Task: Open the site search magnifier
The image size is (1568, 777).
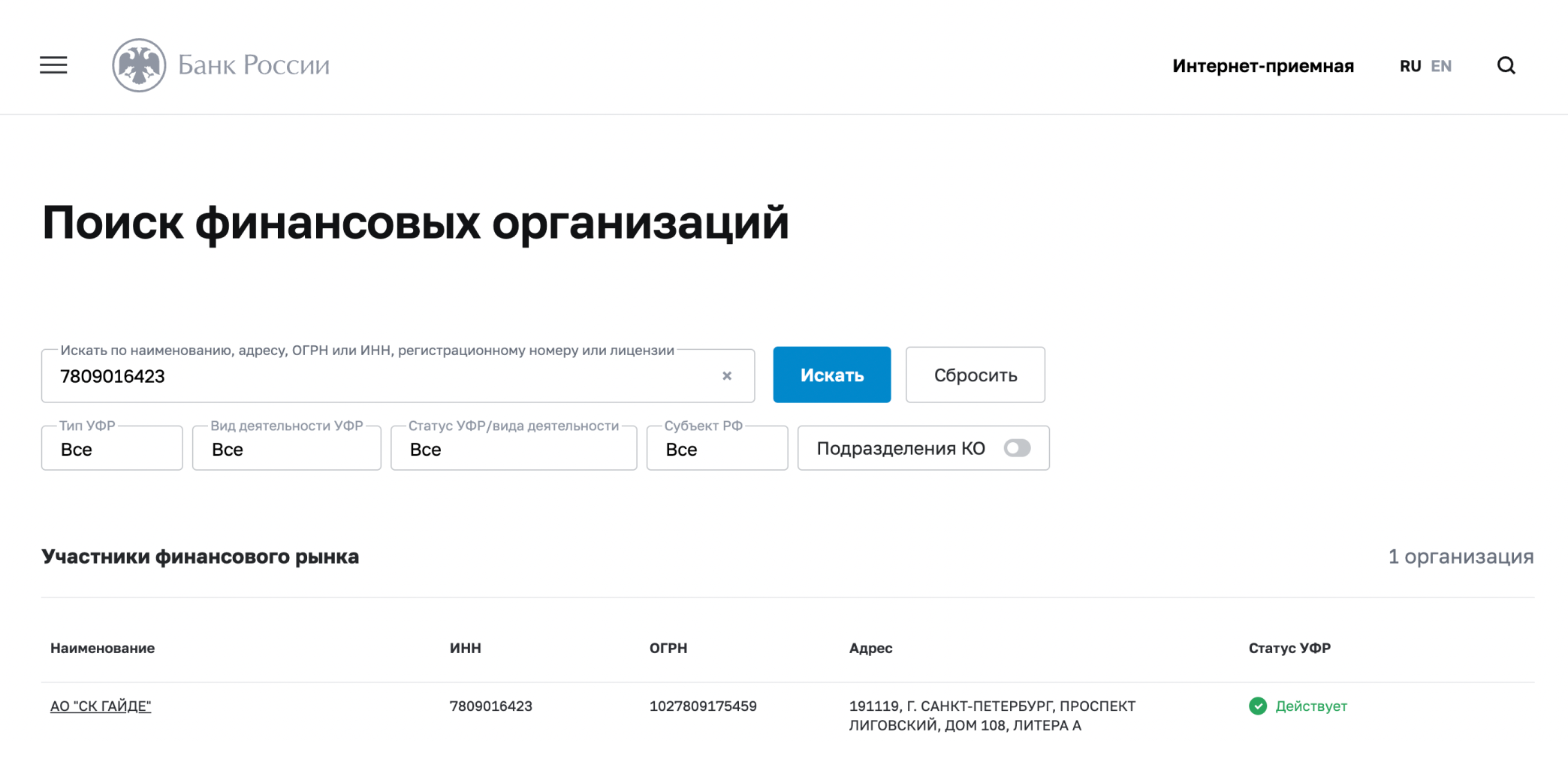Action: coord(1506,65)
